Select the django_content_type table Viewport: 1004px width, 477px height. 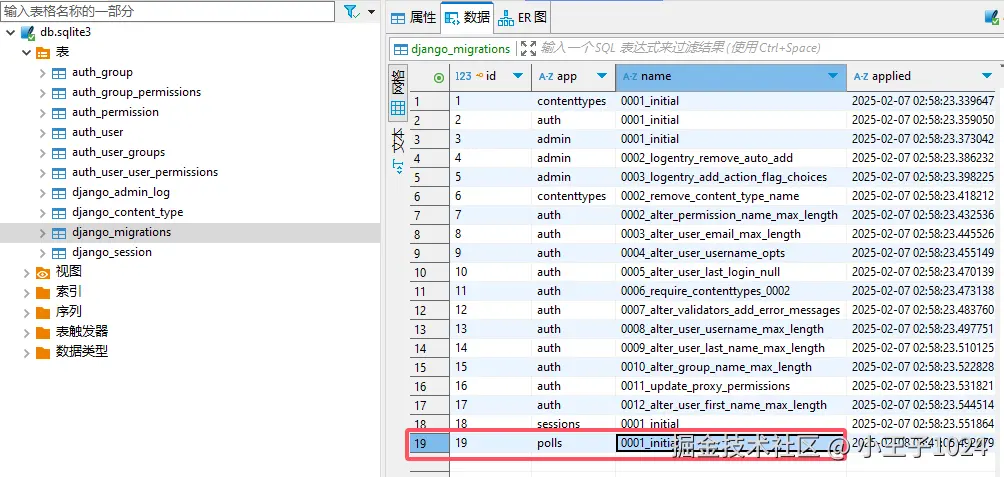click(127, 212)
